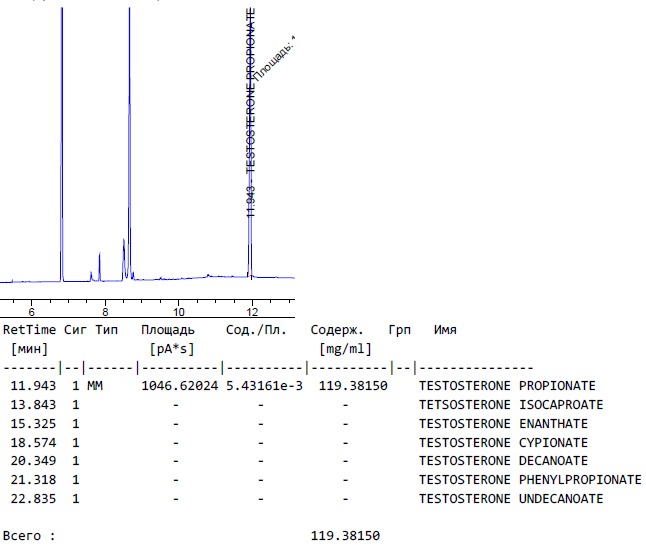
Task: Select TESTOSTERONE PROPIONATE name in the table
Action: (506, 386)
